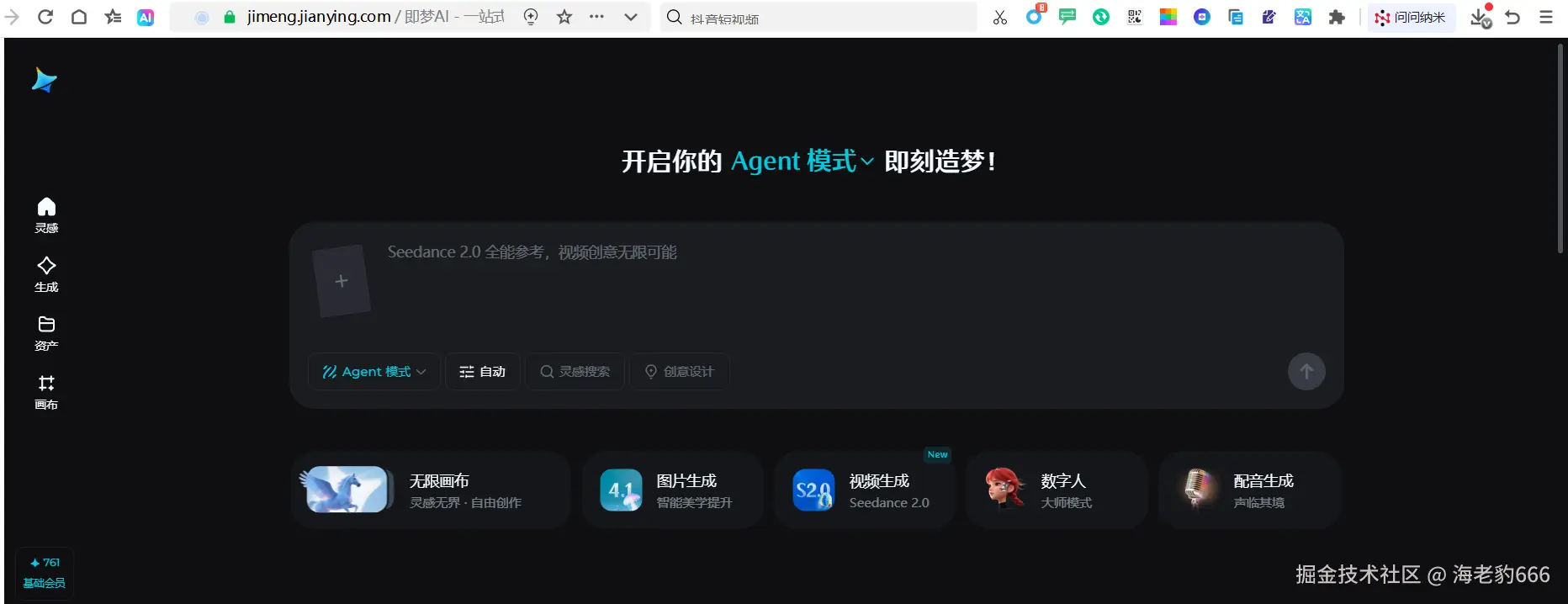Open the green chat extension icon
The width and height of the screenshot is (1568, 604).
[1067, 17]
